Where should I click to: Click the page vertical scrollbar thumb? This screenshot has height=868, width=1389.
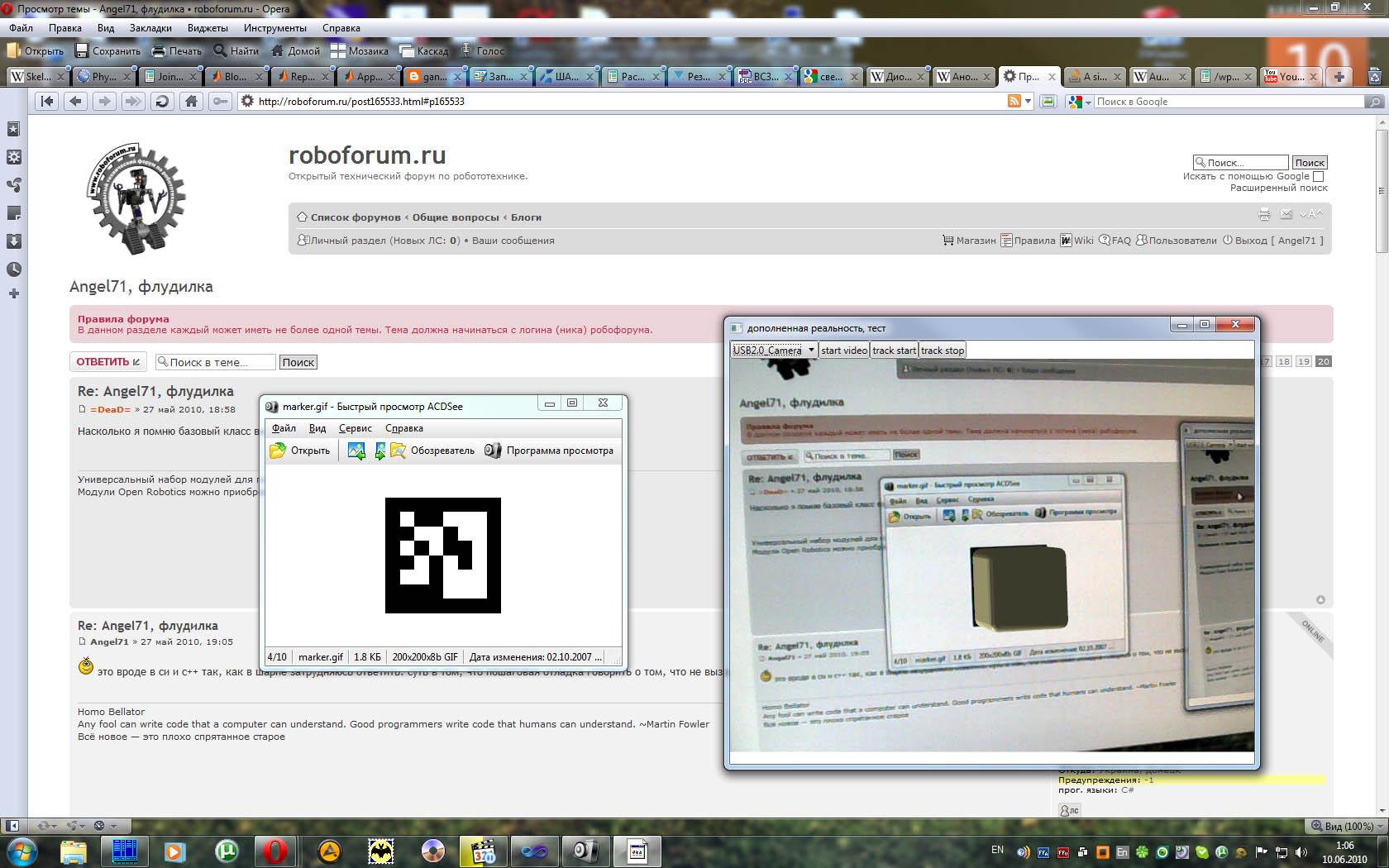tap(1382, 191)
